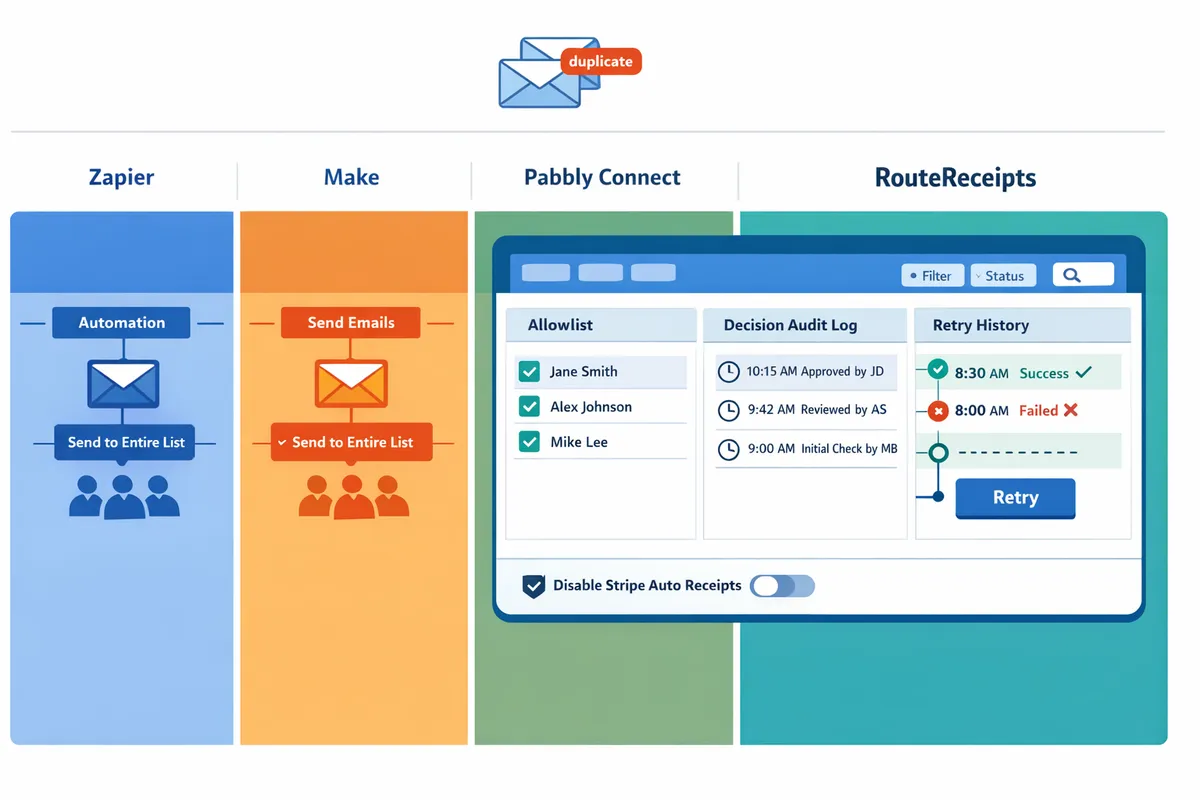Click the orange envelope under Send Emails
The width and height of the screenshot is (1200, 800).
click(x=351, y=384)
